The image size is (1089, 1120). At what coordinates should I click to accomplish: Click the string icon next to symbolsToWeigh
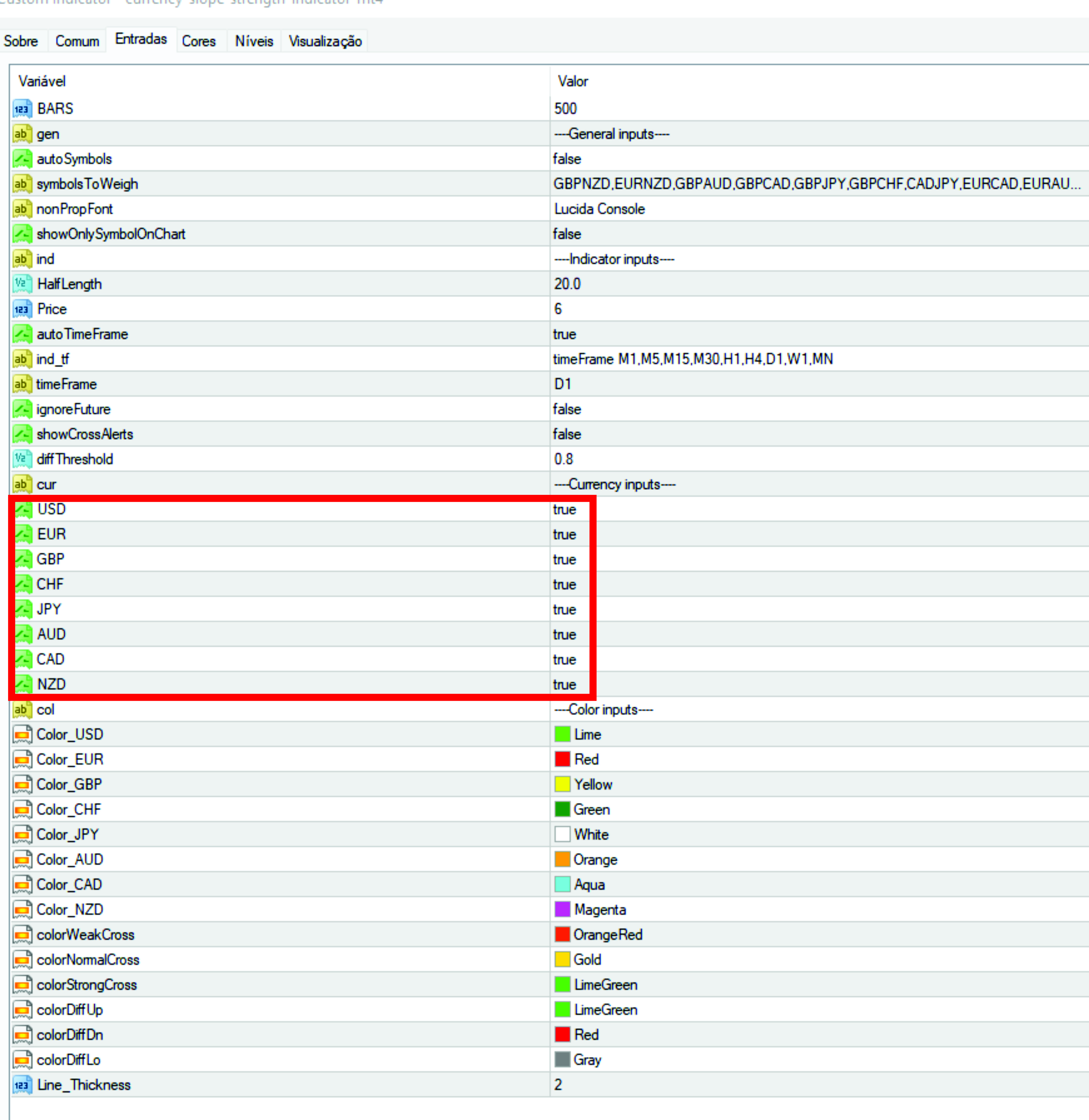[x=22, y=184]
